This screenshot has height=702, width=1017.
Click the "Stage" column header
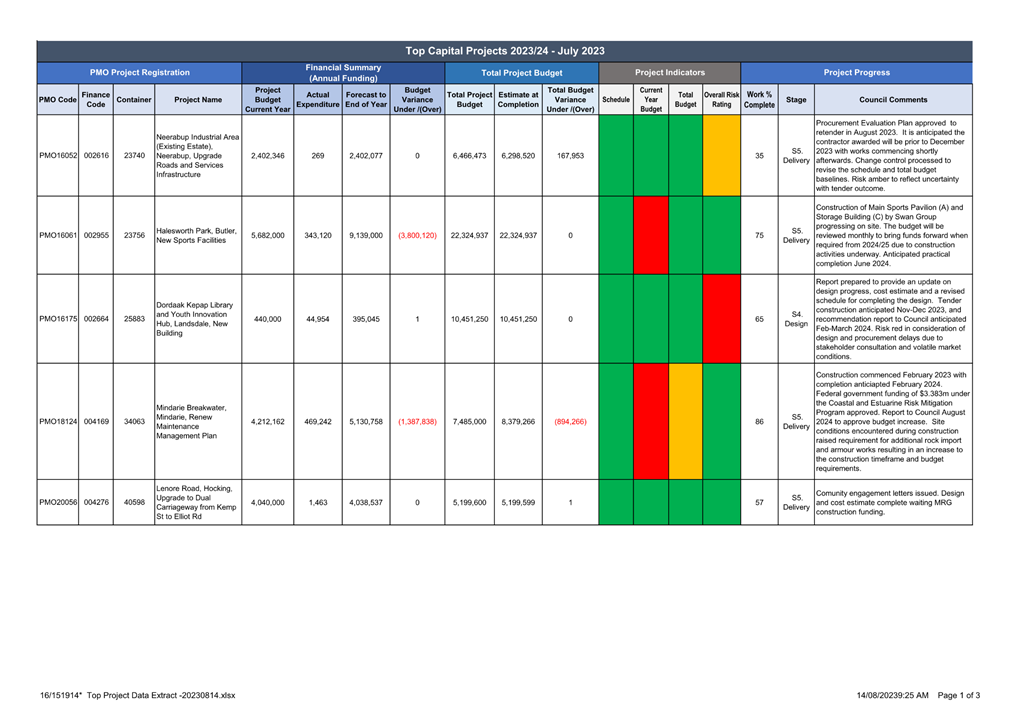[796, 100]
